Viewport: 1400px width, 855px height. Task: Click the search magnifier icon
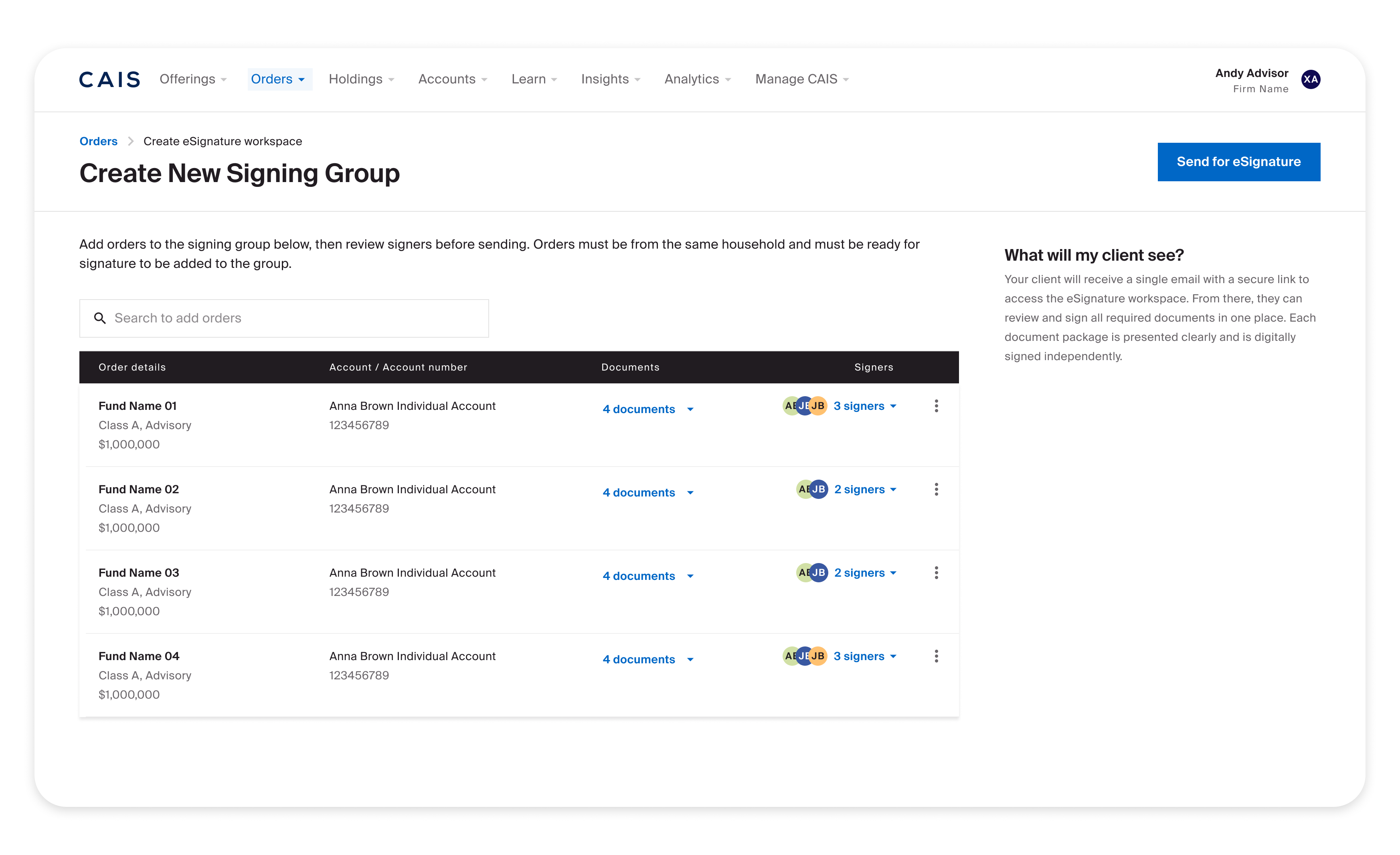(100, 318)
